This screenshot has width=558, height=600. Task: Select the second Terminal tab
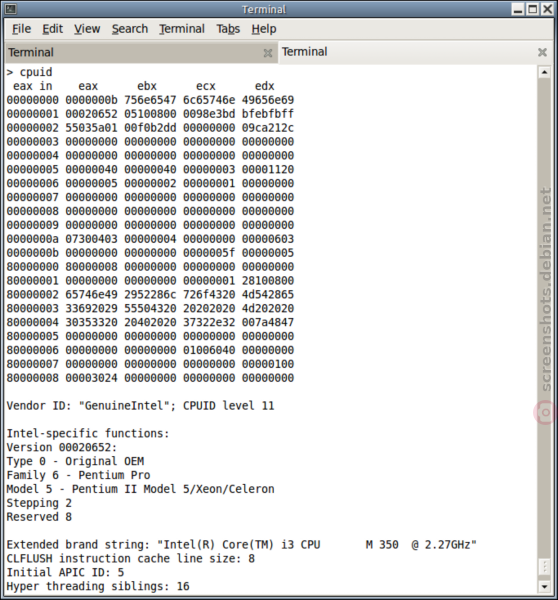pos(406,52)
